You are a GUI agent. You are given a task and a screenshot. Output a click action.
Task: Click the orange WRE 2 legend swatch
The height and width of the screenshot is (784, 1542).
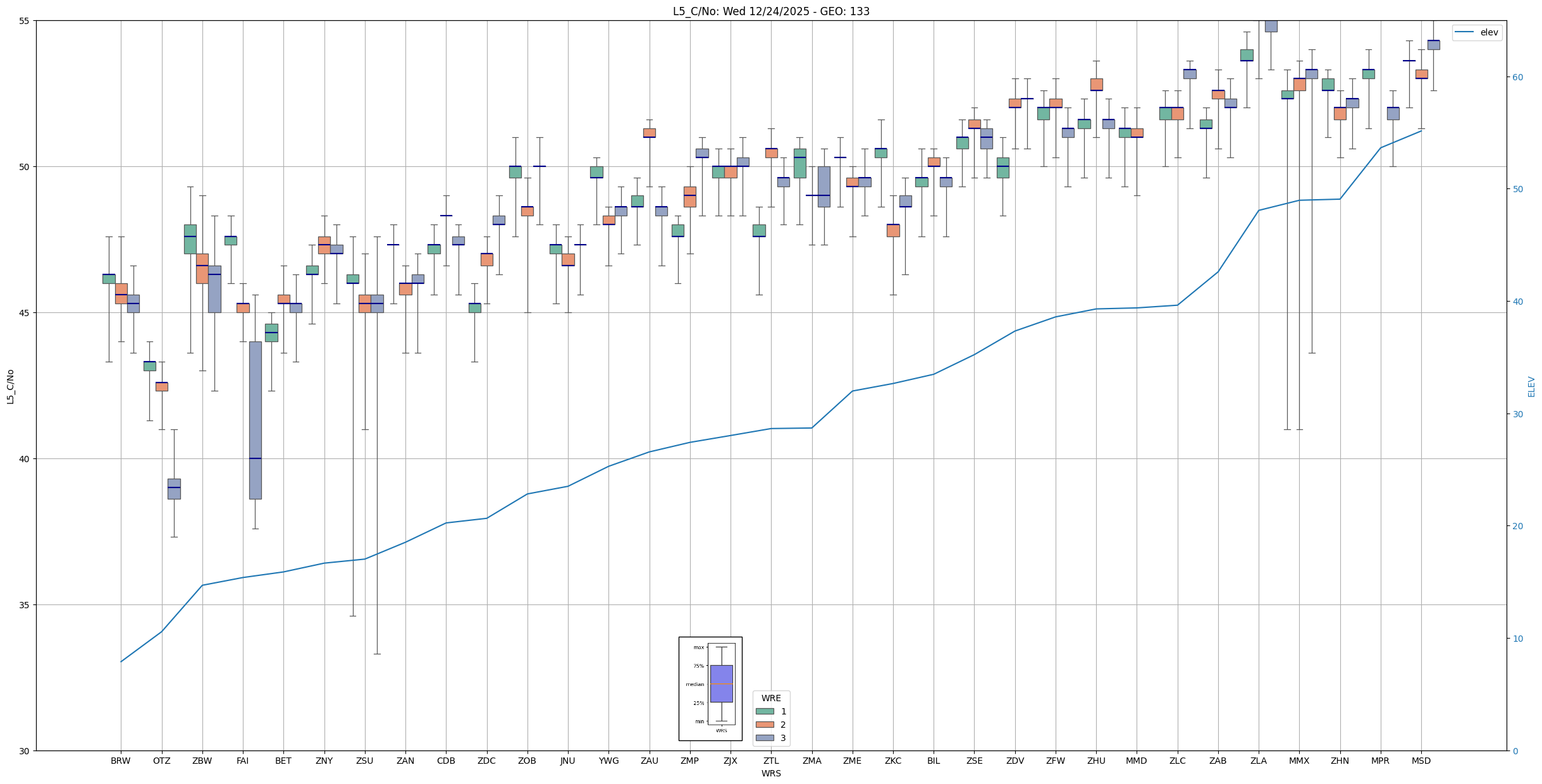click(x=765, y=725)
